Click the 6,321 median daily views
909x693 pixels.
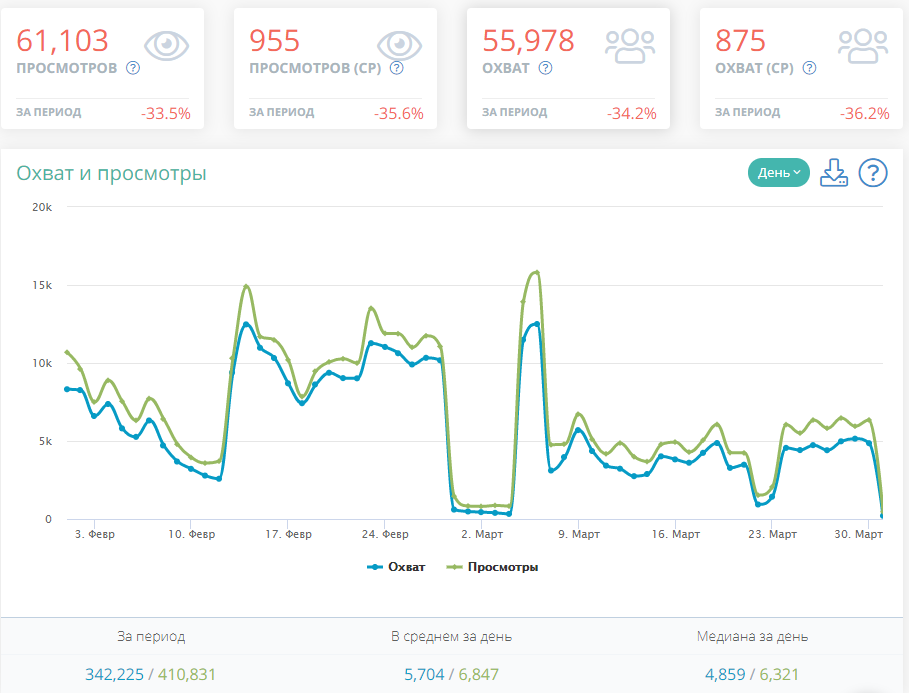(x=779, y=674)
